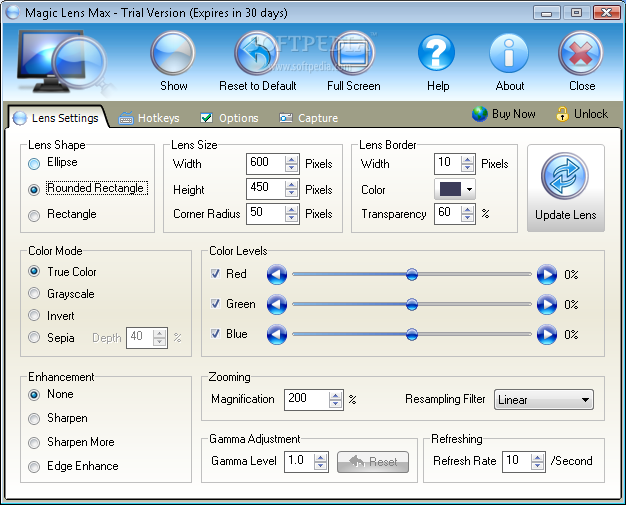The image size is (626, 505).
Task: Toggle the Blue channel checkbox
Action: pyautogui.click(x=215, y=333)
